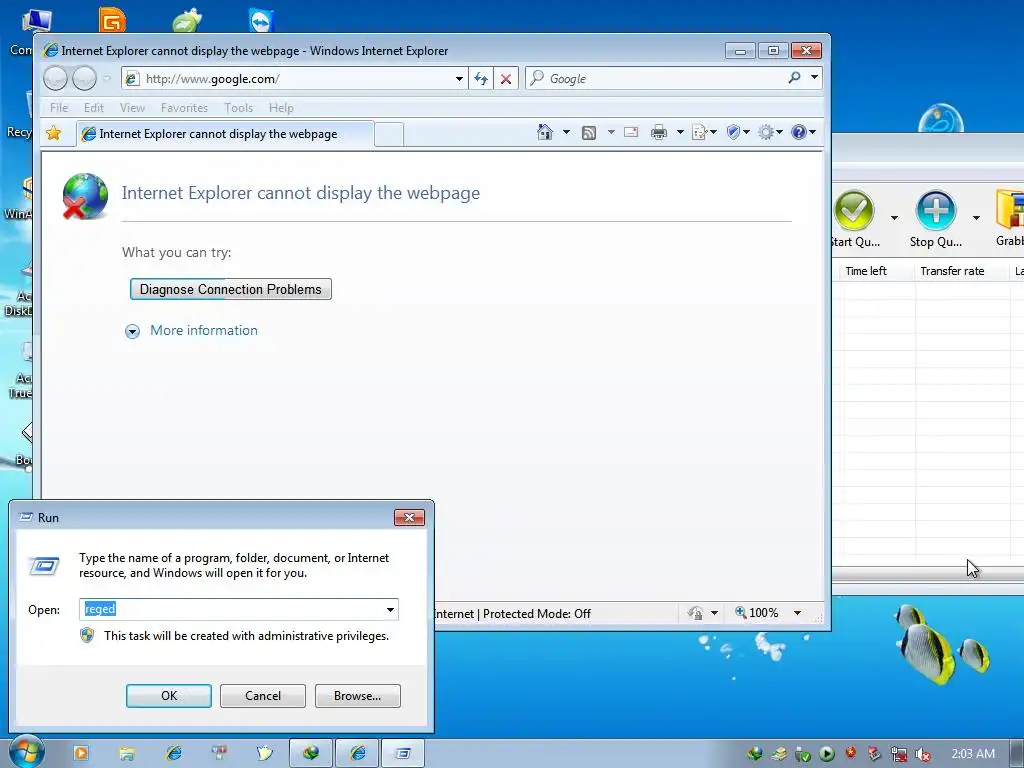The height and width of the screenshot is (768, 1024).
Task: Click the Refresh icon next to address bar
Action: tap(481, 79)
